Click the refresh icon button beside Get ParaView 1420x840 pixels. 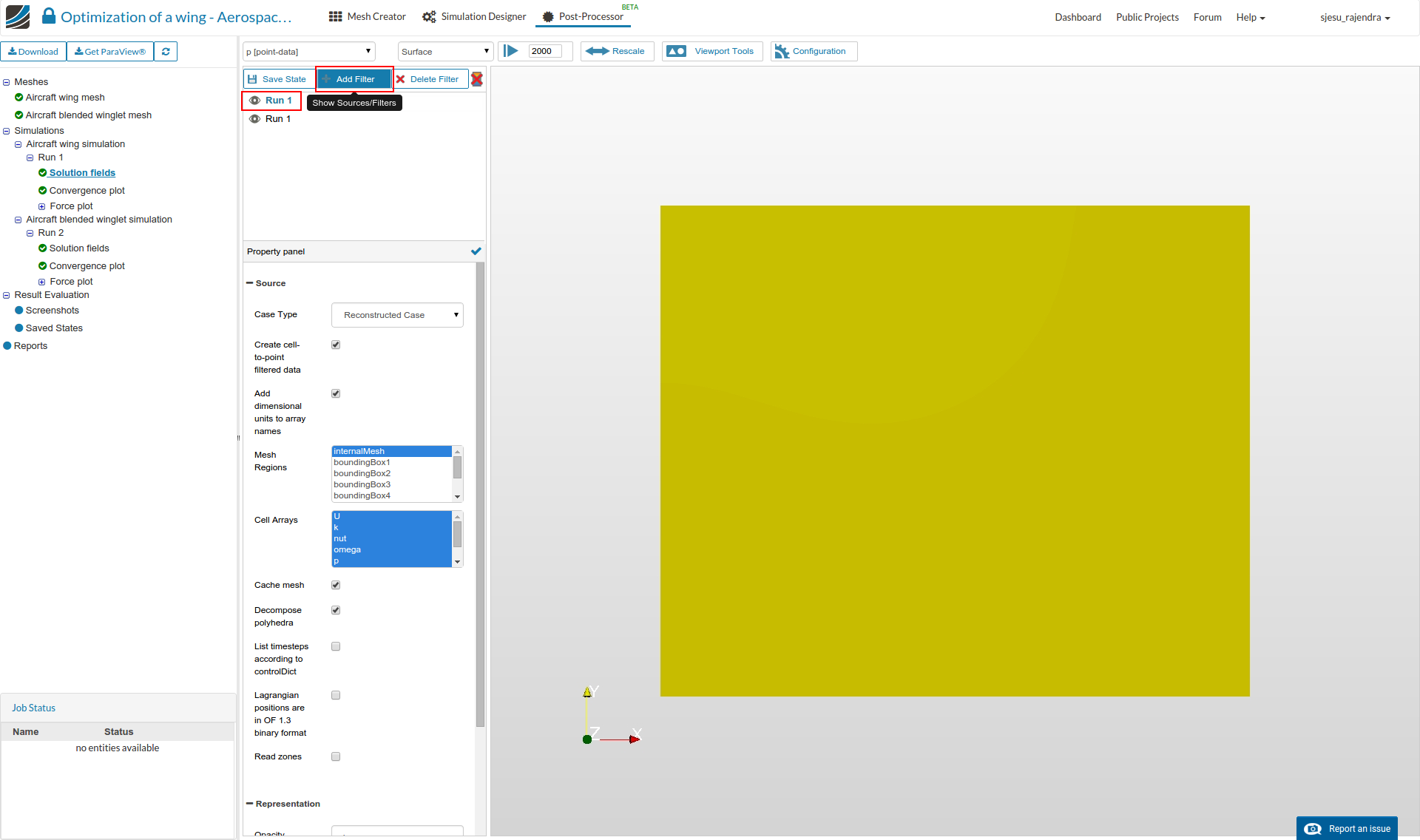[166, 52]
